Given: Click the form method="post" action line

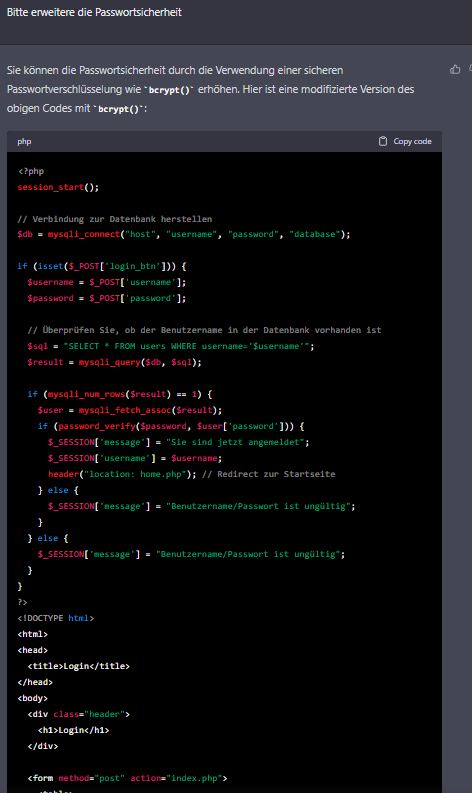Looking at the screenshot, I should pyautogui.click(x=127, y=778).
